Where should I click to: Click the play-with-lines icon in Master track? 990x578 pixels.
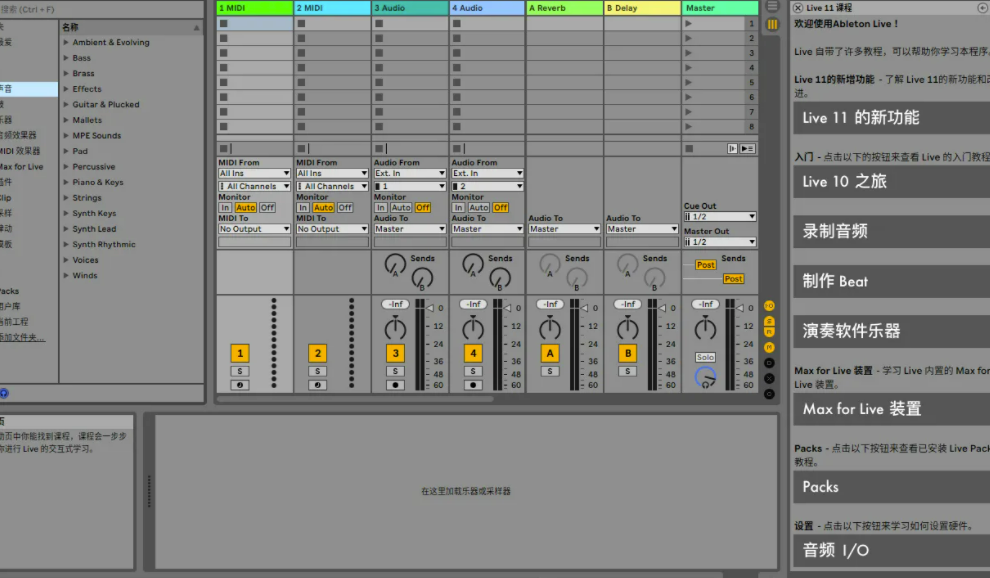coord(748,148)
